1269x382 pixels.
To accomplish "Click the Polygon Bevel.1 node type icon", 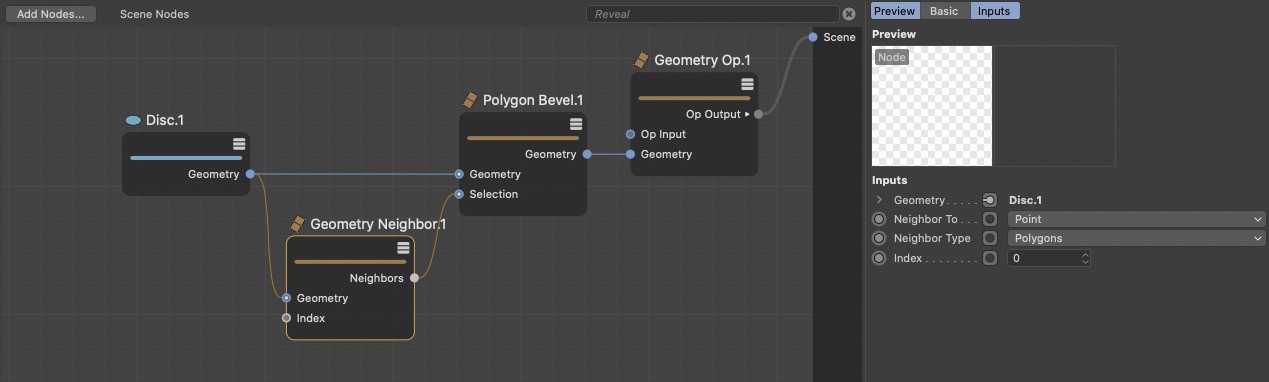I will coord(470,100).
